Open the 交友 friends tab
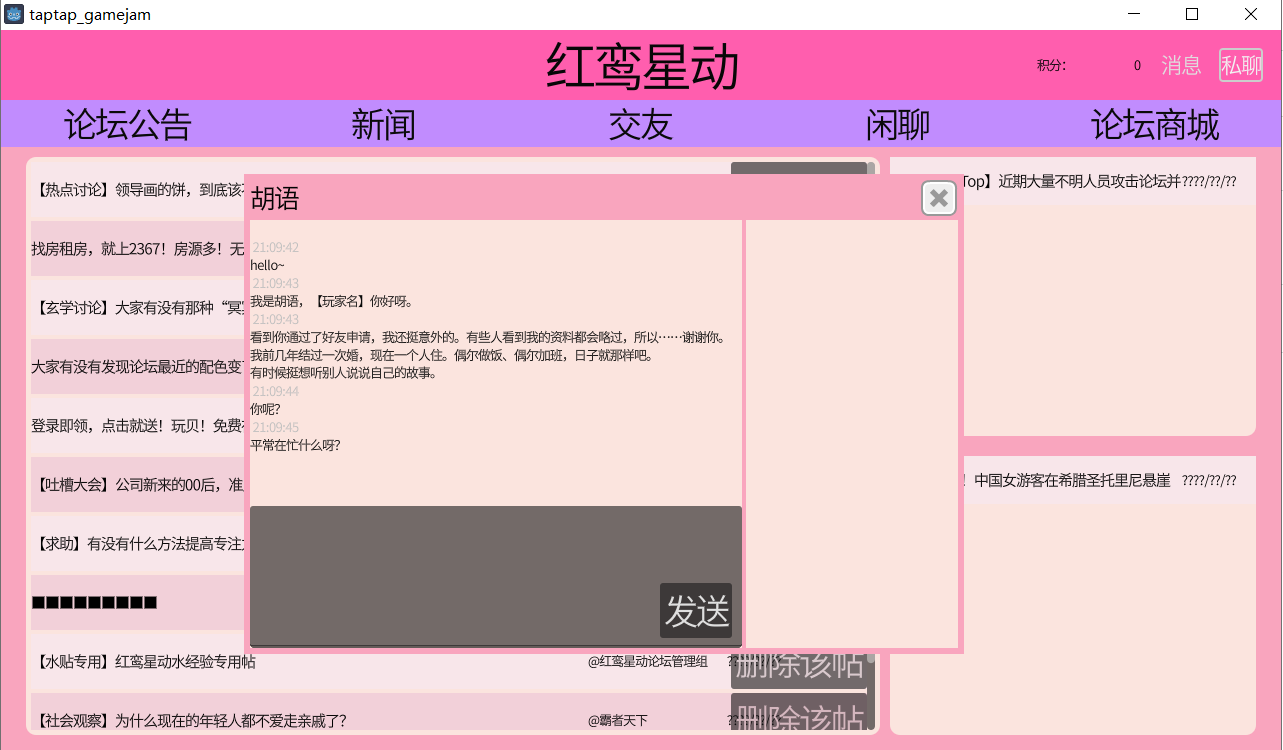The width and height of the screenshot is (1283, 750). click(x=639, y=124)
